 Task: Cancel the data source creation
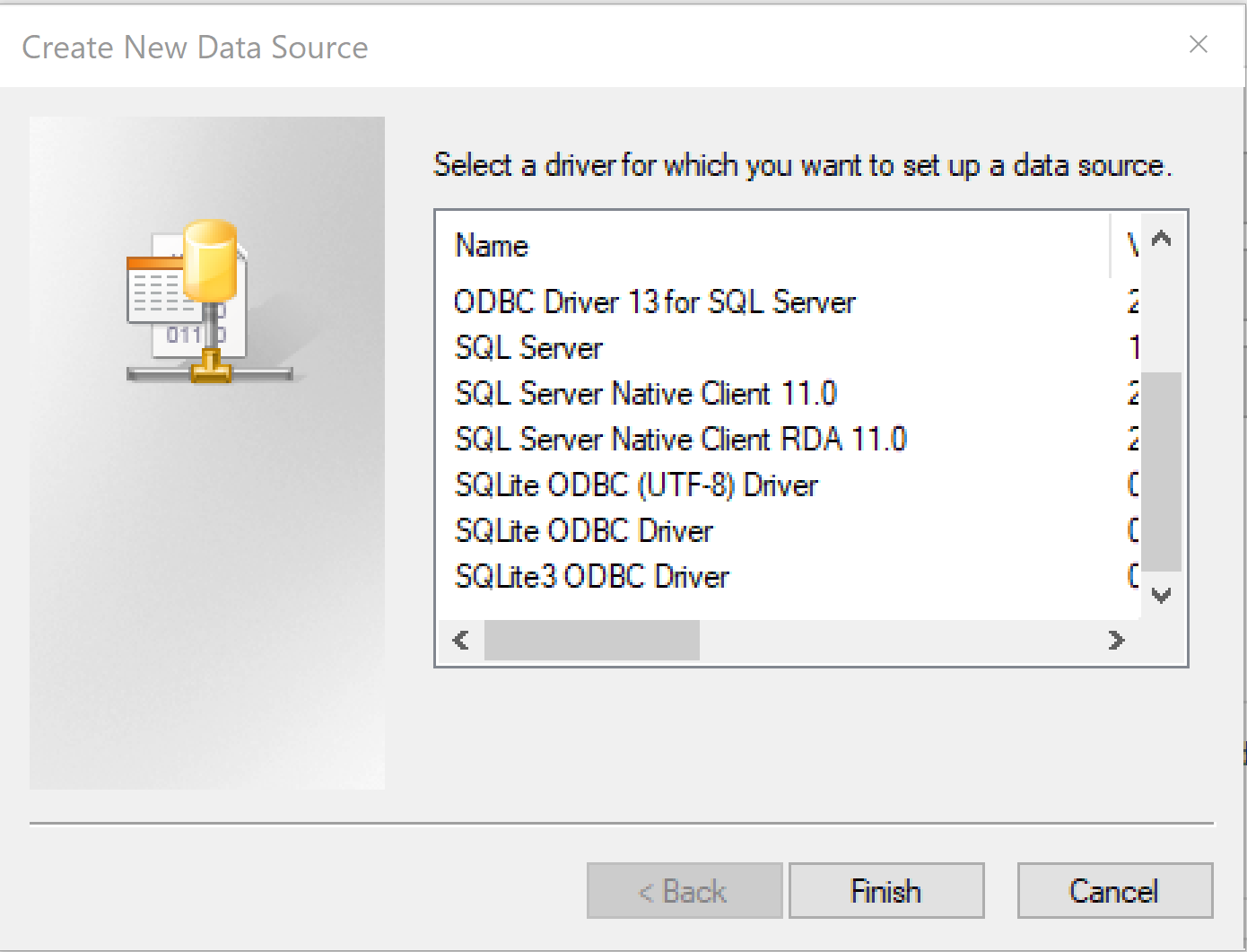pyautogui.click(x=1114, y=890)
